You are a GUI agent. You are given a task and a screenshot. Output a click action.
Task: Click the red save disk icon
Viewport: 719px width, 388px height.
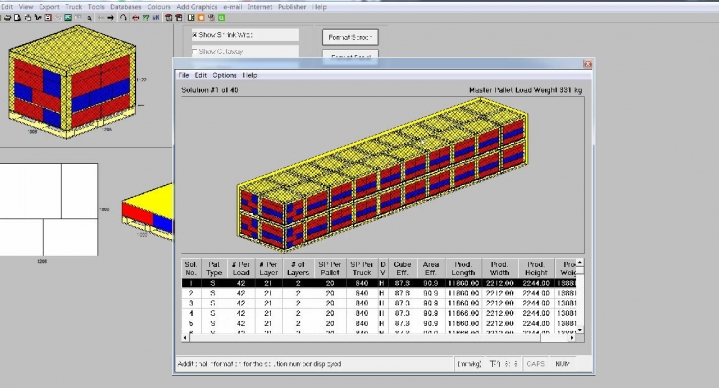(x=48, y=18)
